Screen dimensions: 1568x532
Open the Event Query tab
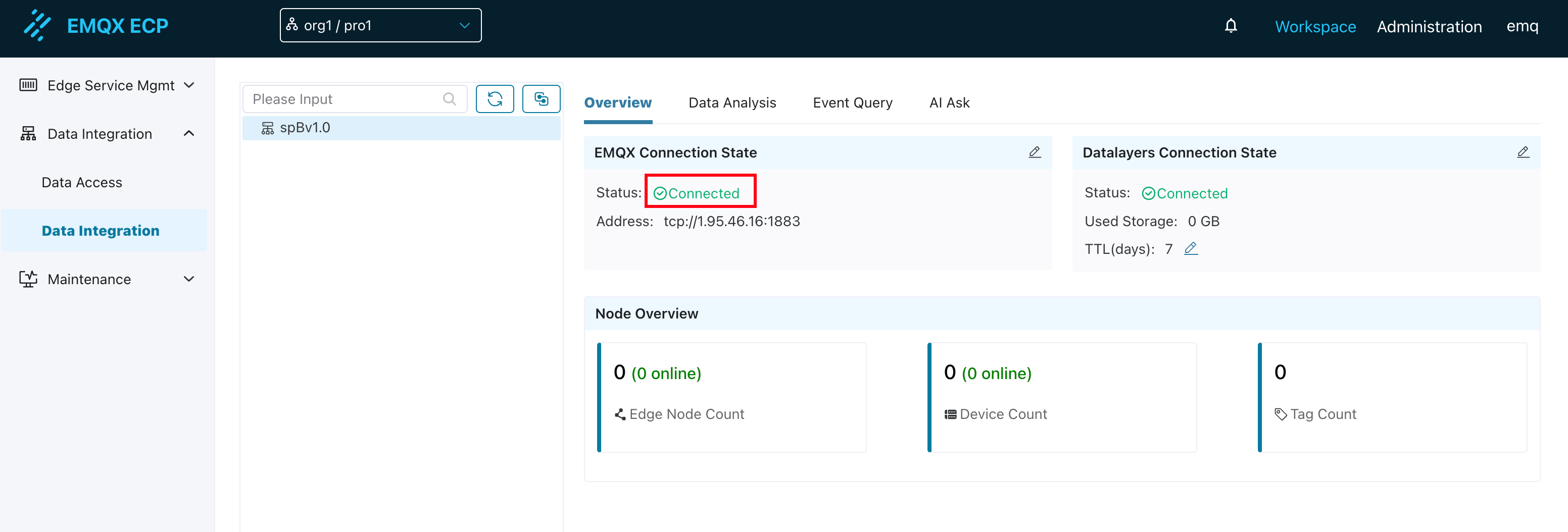852,103
